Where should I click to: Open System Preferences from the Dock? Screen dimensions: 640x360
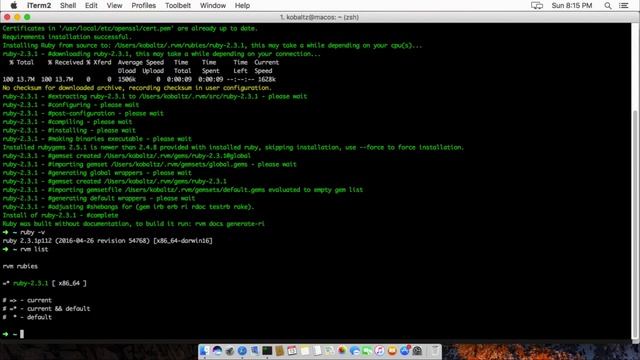pyautogui.click(x=417, y=351)
